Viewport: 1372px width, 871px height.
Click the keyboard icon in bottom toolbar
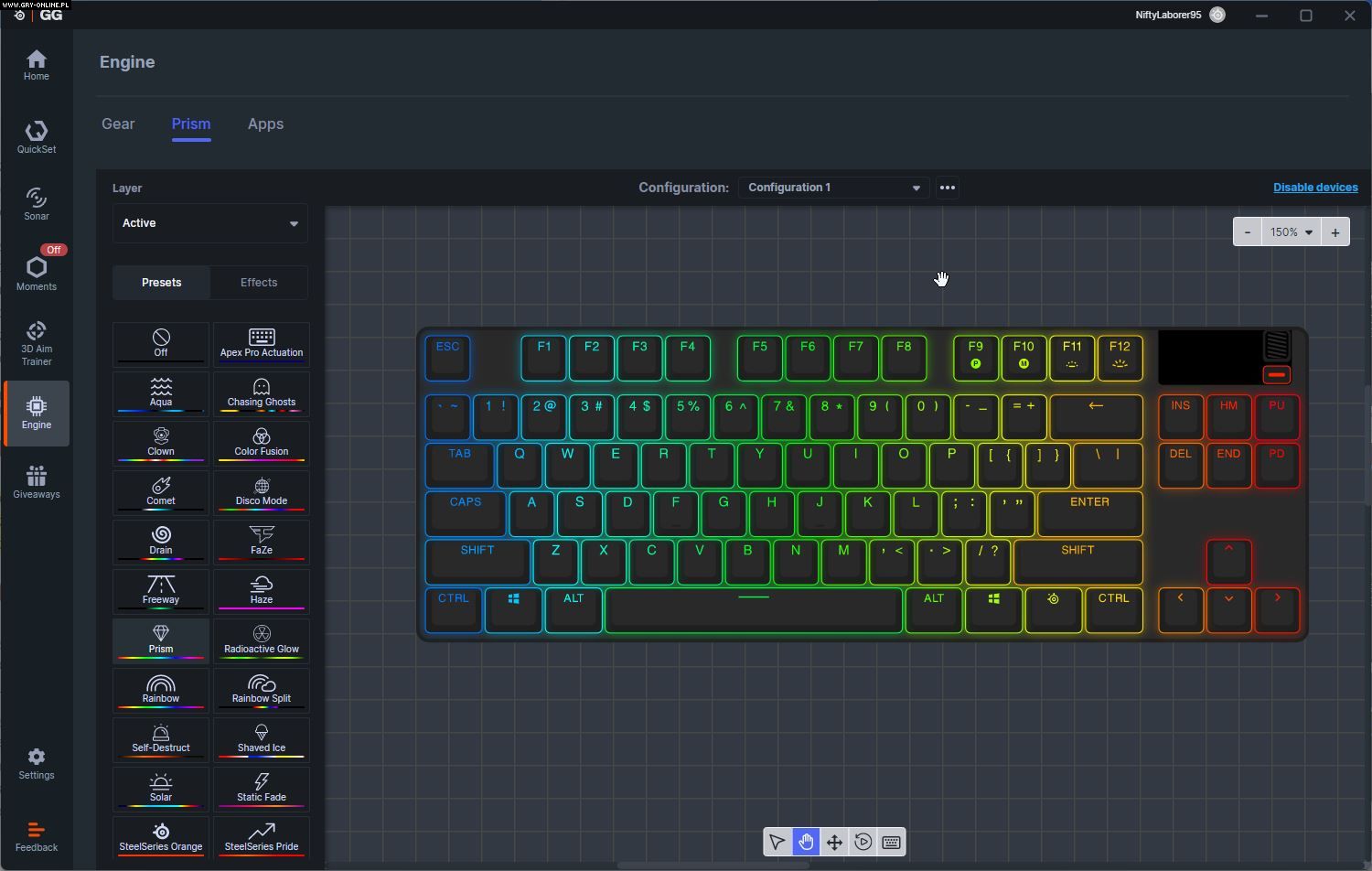891,842
